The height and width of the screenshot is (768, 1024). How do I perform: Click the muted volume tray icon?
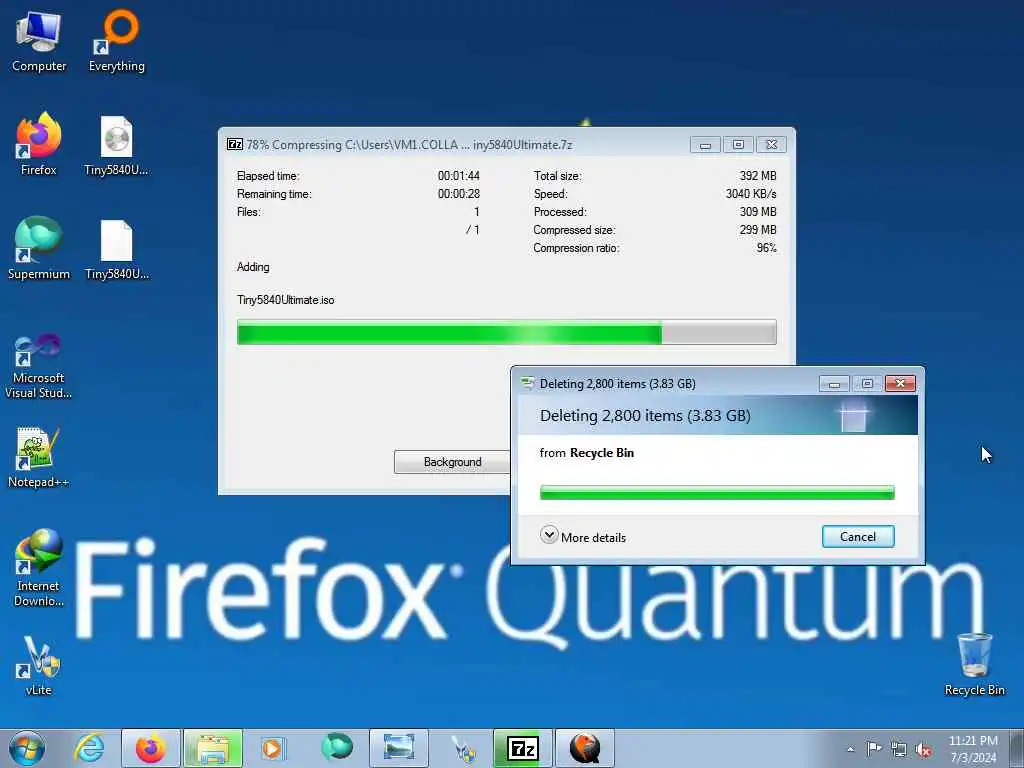tap(923, 750)
